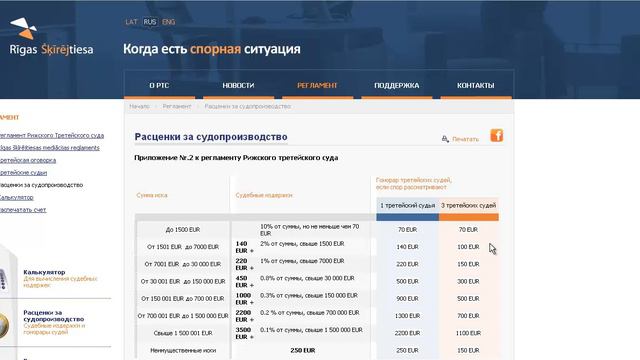Click the Печатать print link

(465, 139)
